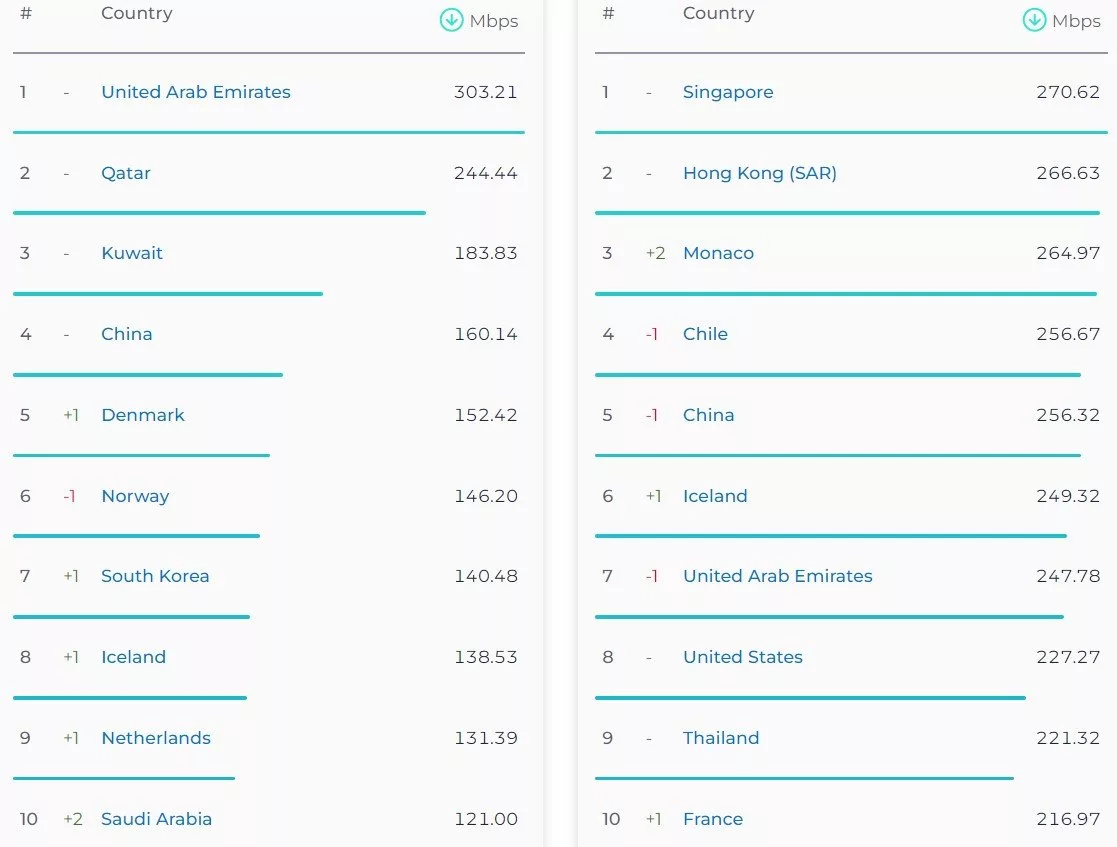Select the Kuwait country link

coord(132,253)
